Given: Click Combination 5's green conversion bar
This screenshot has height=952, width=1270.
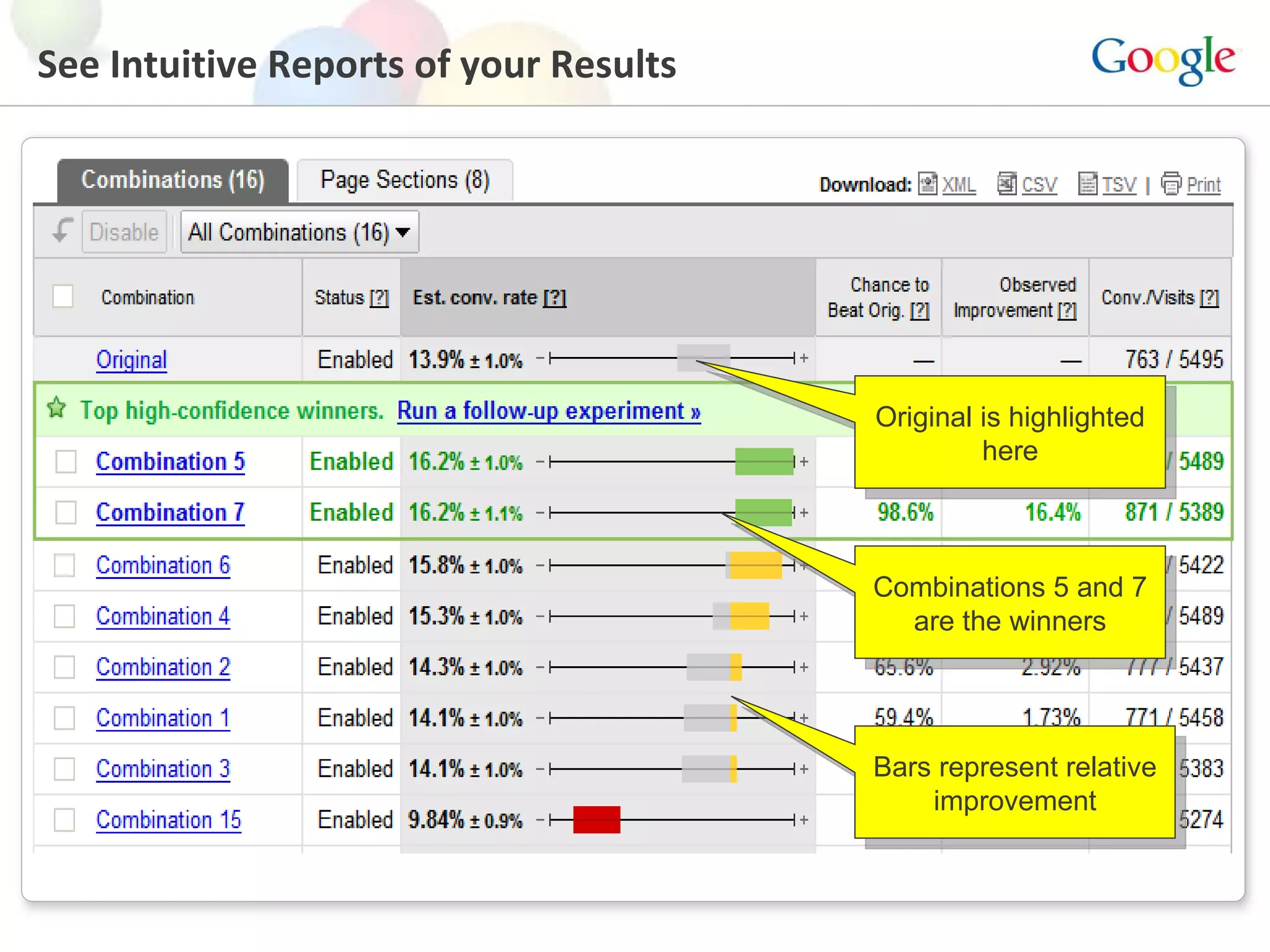Looking at the screenshot, I should point(764,462).
